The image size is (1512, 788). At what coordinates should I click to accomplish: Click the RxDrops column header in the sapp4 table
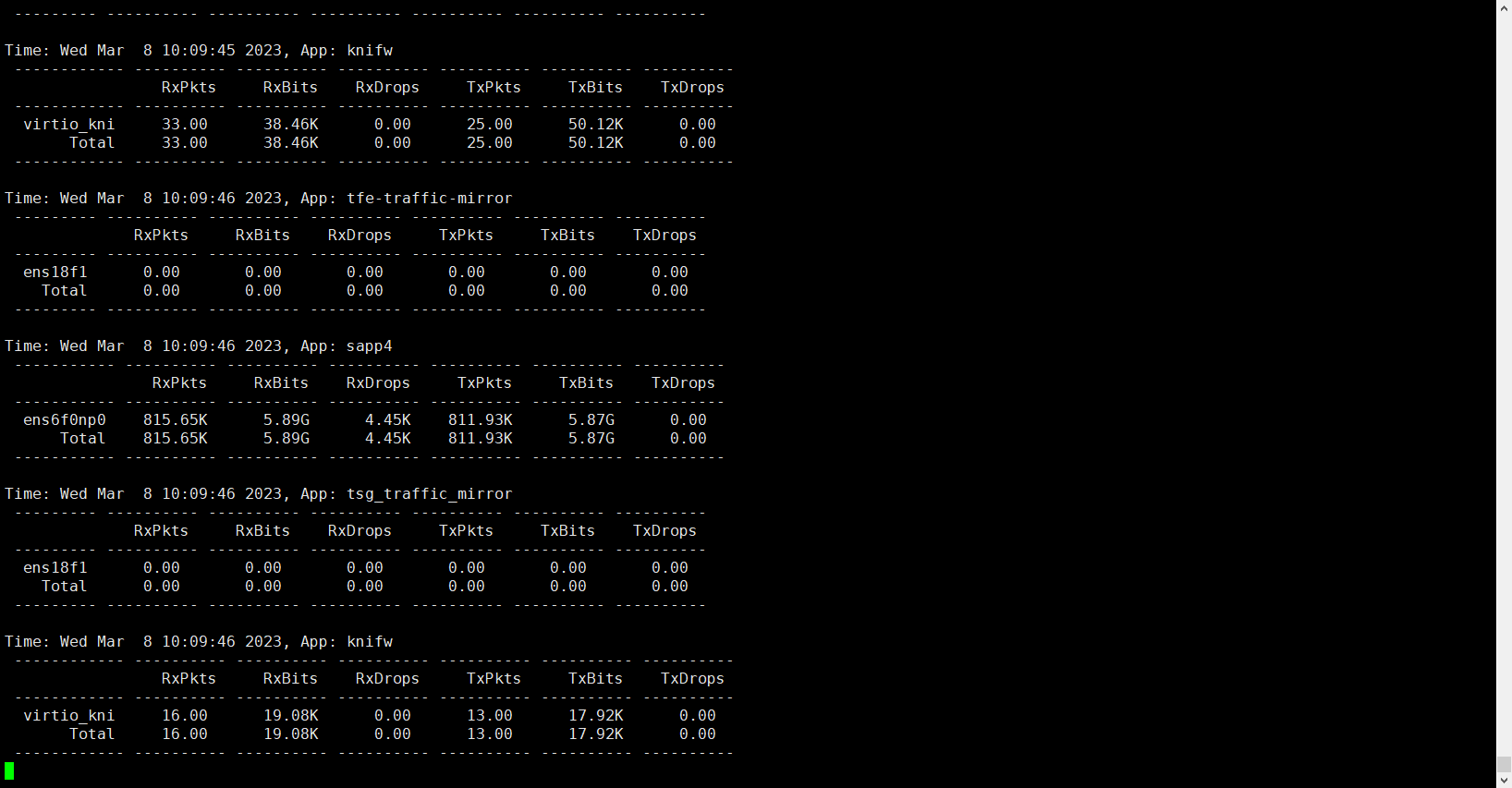coord(378,383)
